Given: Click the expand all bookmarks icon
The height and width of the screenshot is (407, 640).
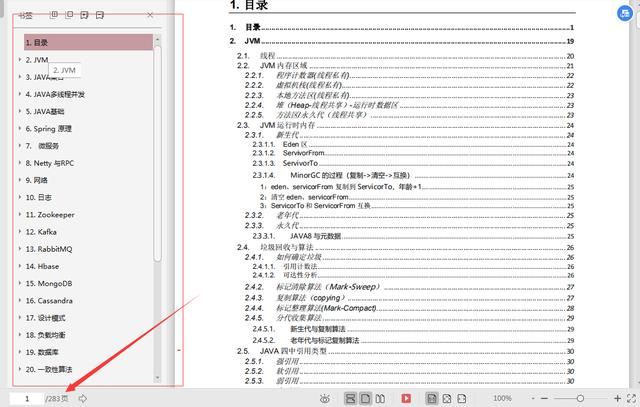Looking at the screenshot, I should click(53, 15).
